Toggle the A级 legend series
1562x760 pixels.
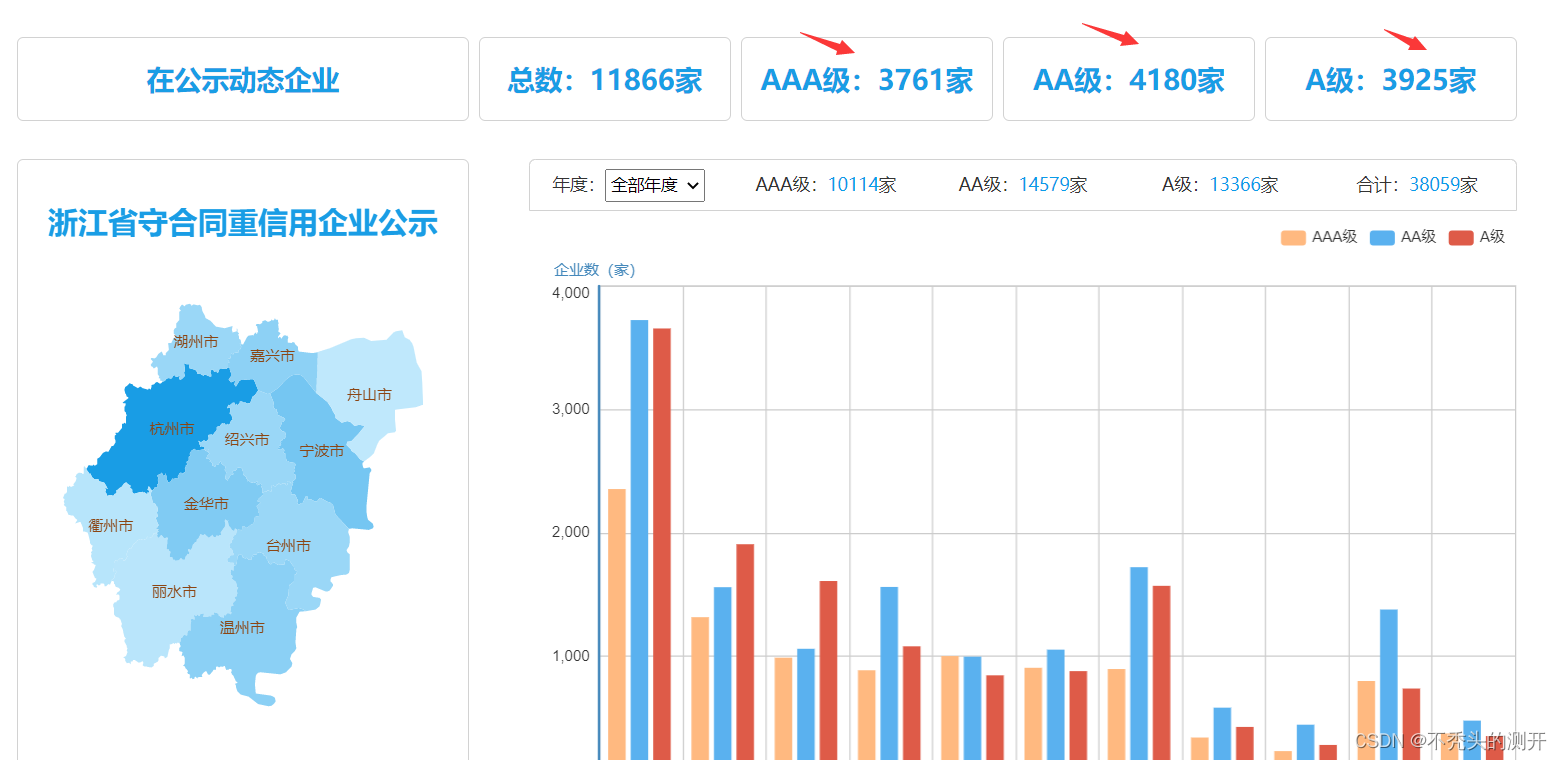click(x=1476, y=237)
